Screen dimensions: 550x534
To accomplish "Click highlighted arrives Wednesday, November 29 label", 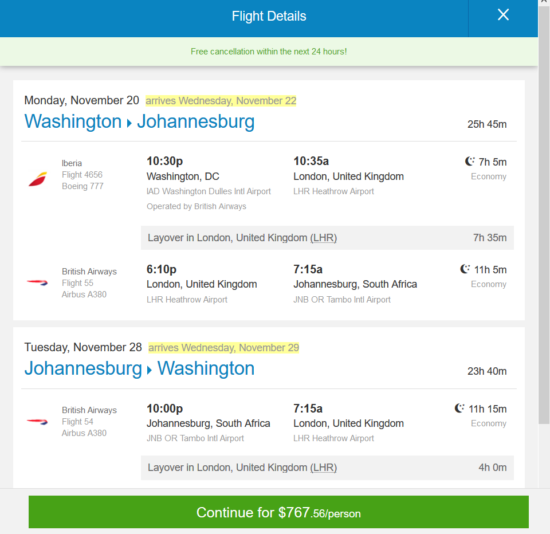I will [x=223, y=348].
